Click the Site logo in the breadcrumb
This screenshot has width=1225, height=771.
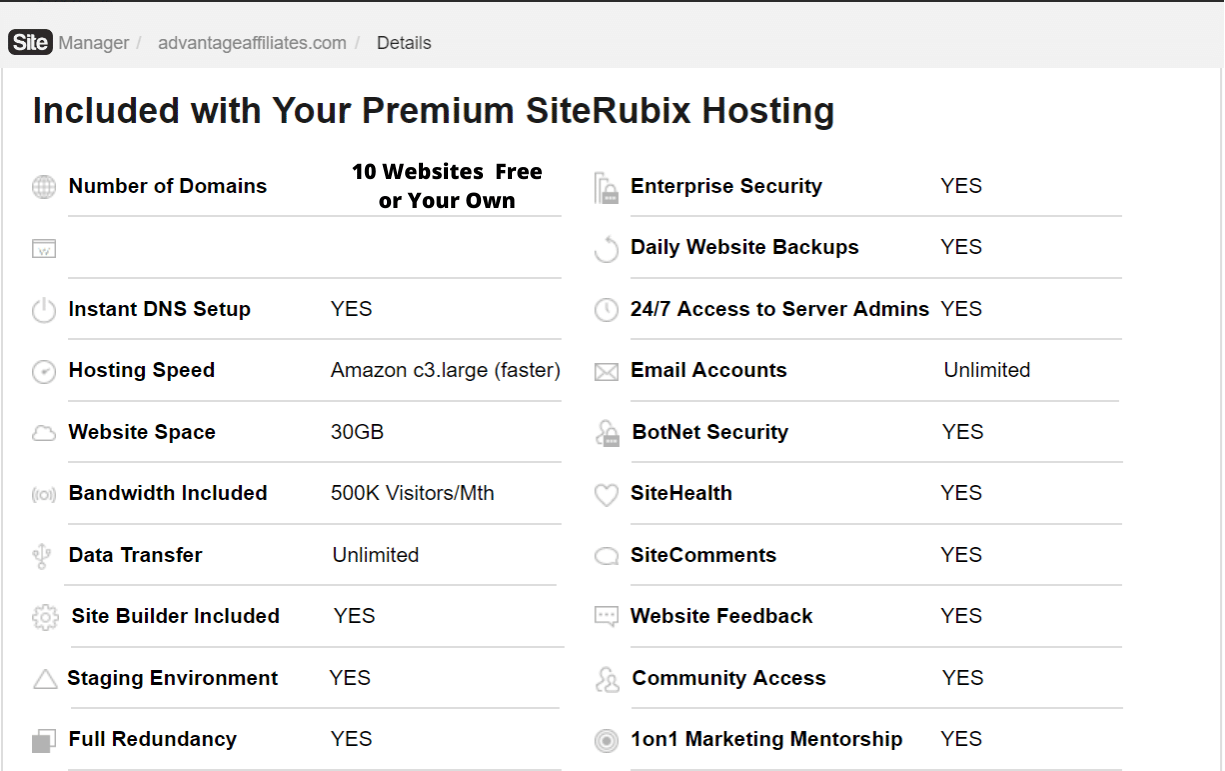(30, 43)
